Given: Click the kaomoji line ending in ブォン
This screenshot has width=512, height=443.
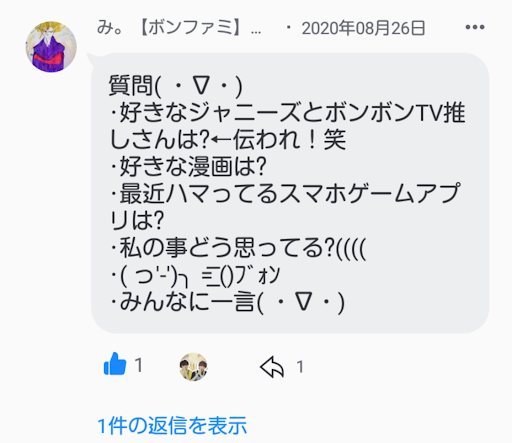Looking at the screenshot, I should (195, 276).
